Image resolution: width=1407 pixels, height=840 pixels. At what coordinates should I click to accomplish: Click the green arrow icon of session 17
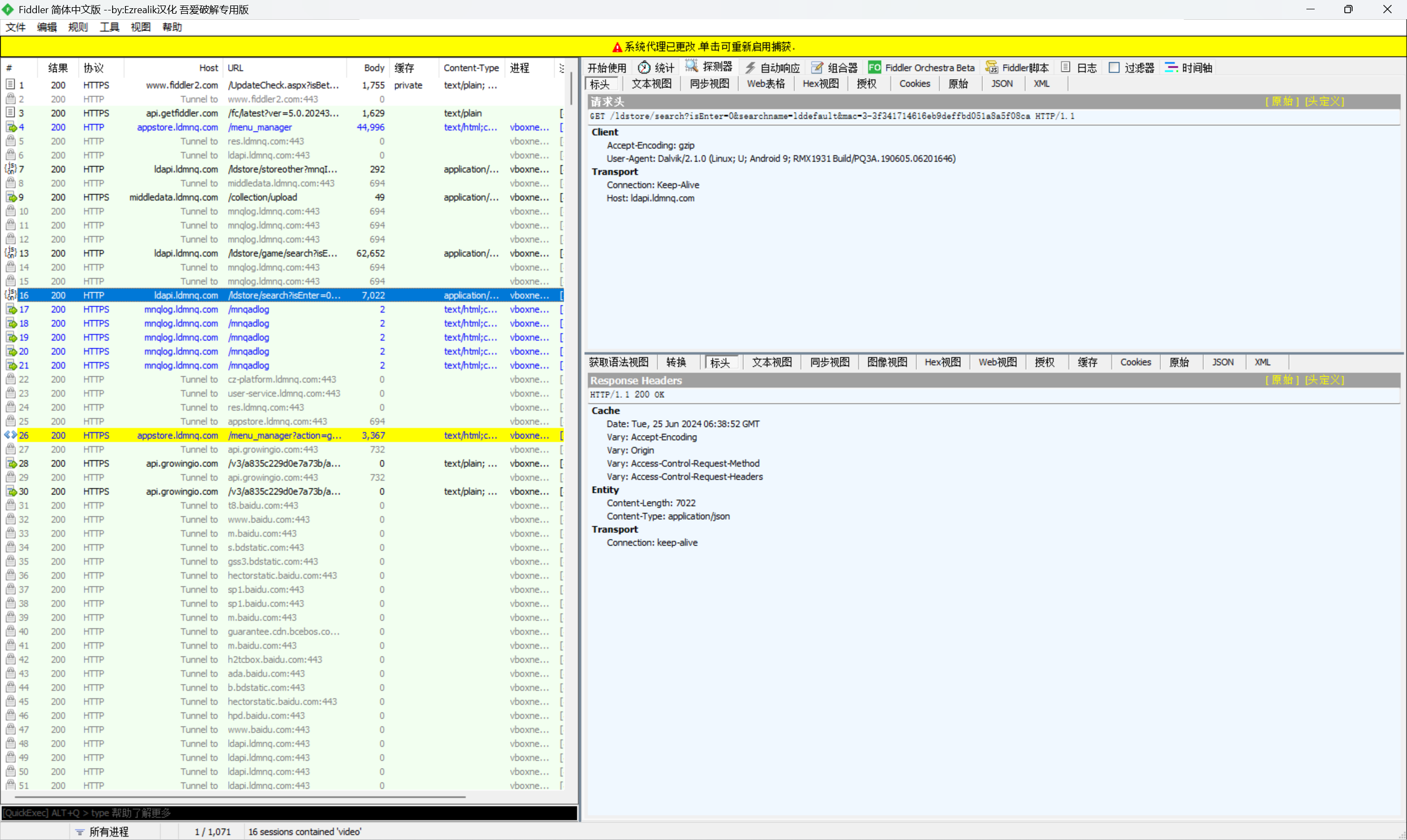pyautogui.click(x=12, y=309)
